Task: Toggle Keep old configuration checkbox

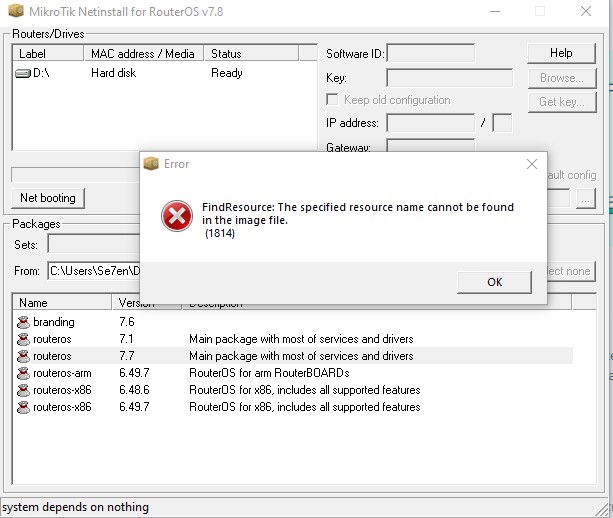Action: [x=332, y=99]
